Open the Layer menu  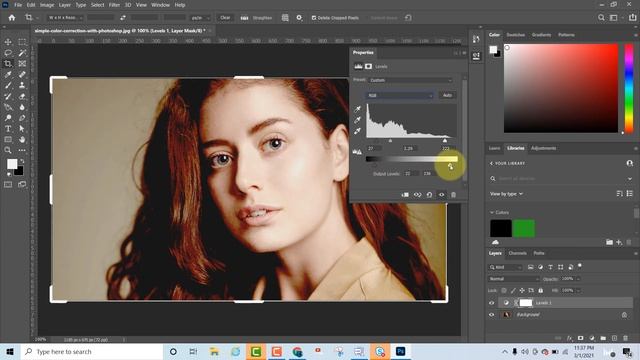pos(64,5)
